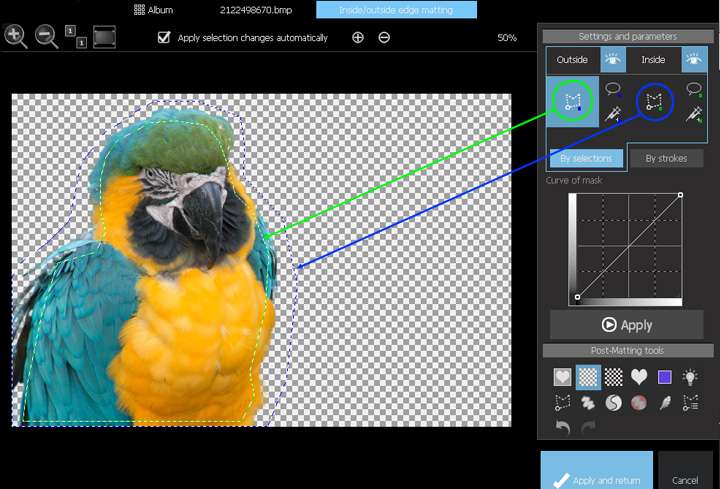The width and height of the screenshot is (720, 489).
Task: Click the light bulb icon
Action: click(x=690, y=377)
